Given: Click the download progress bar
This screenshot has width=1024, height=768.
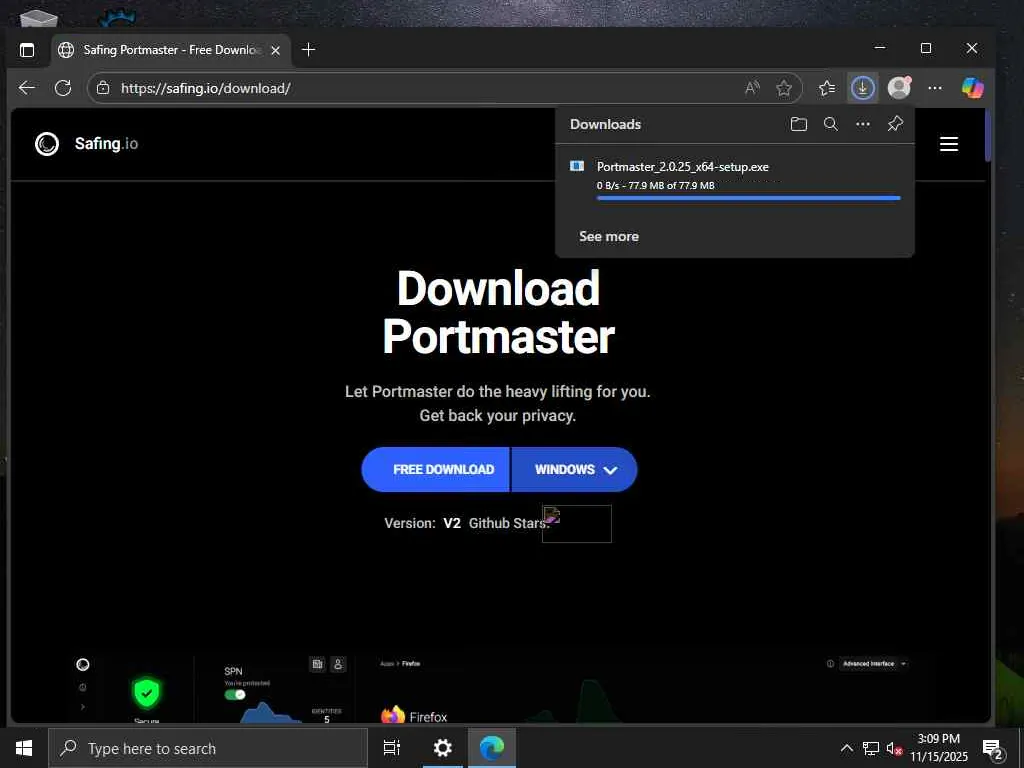Looking at the screenshot, I should [748, 198].
